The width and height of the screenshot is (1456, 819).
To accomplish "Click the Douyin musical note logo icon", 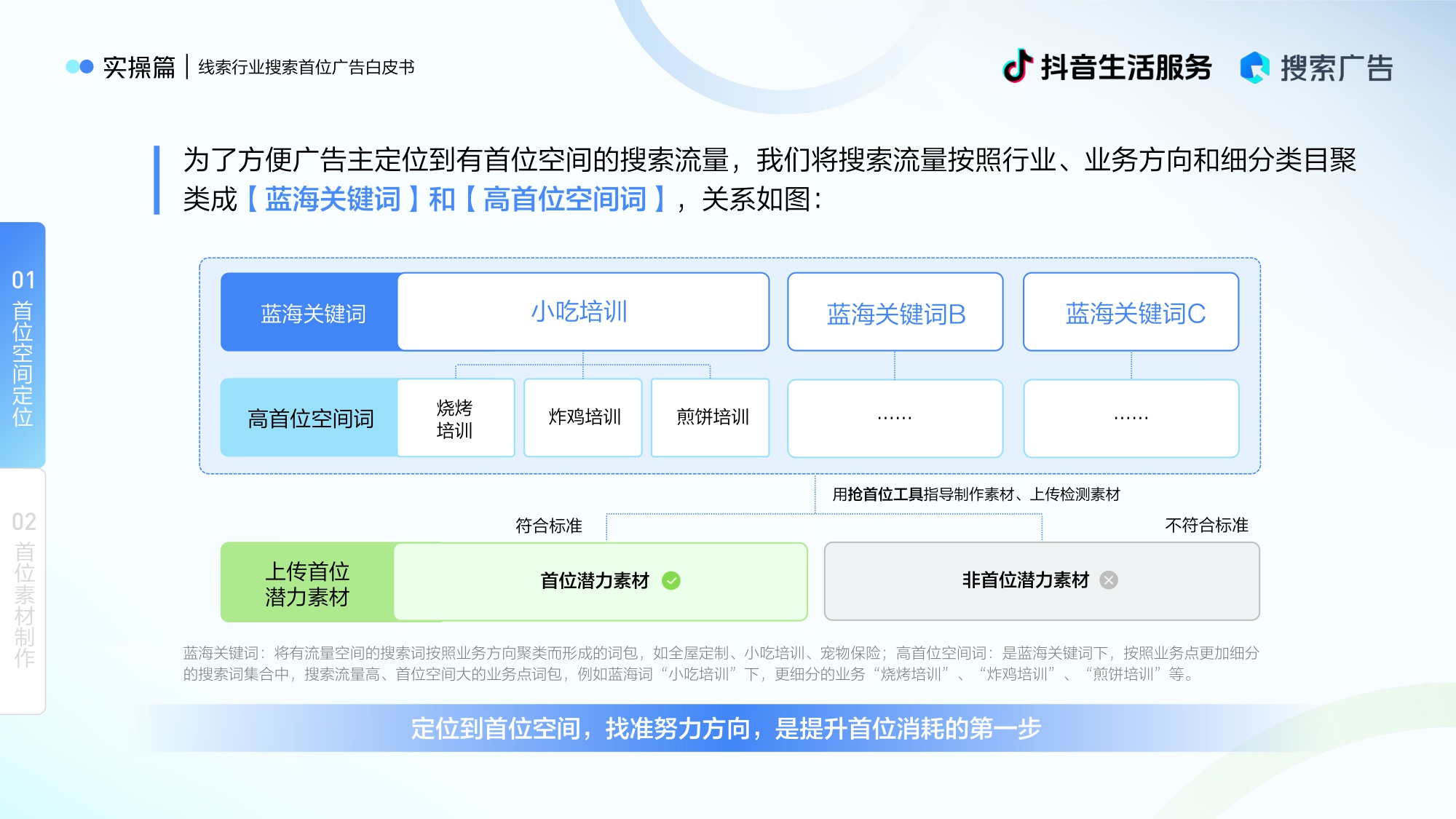I will 1018,66.
